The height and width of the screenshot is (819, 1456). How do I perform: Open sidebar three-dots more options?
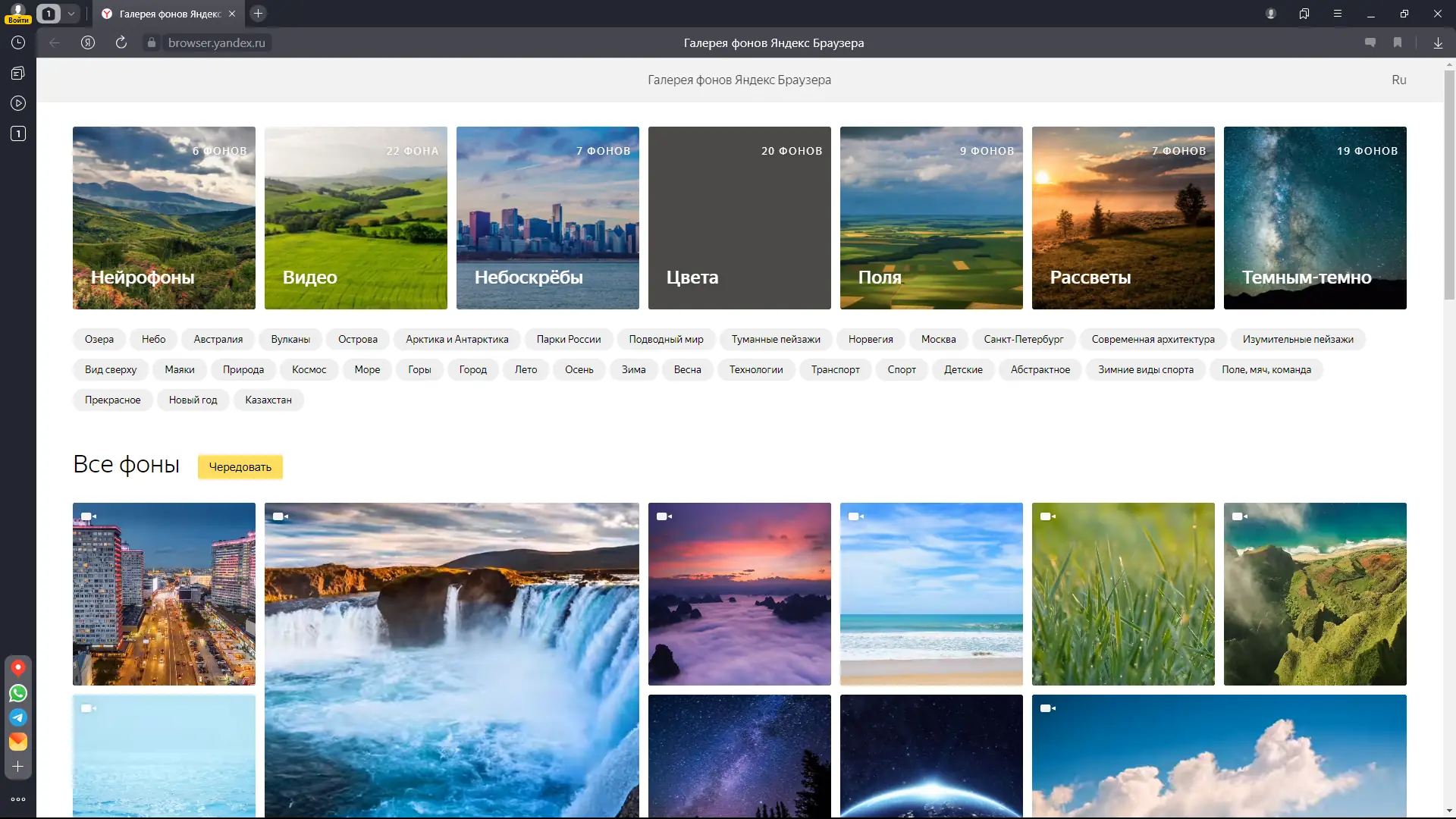coord(18,799)
